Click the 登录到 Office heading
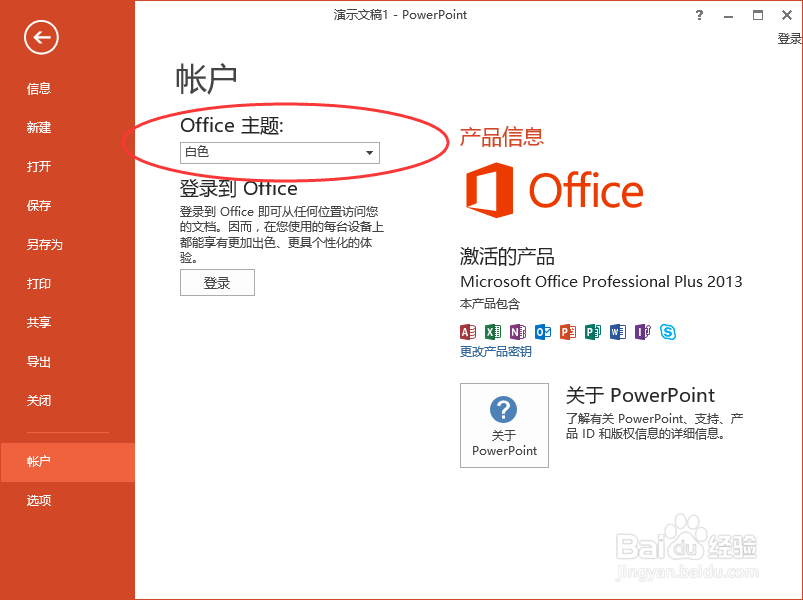This screenshot has width=803, height=600. [239, 188]
